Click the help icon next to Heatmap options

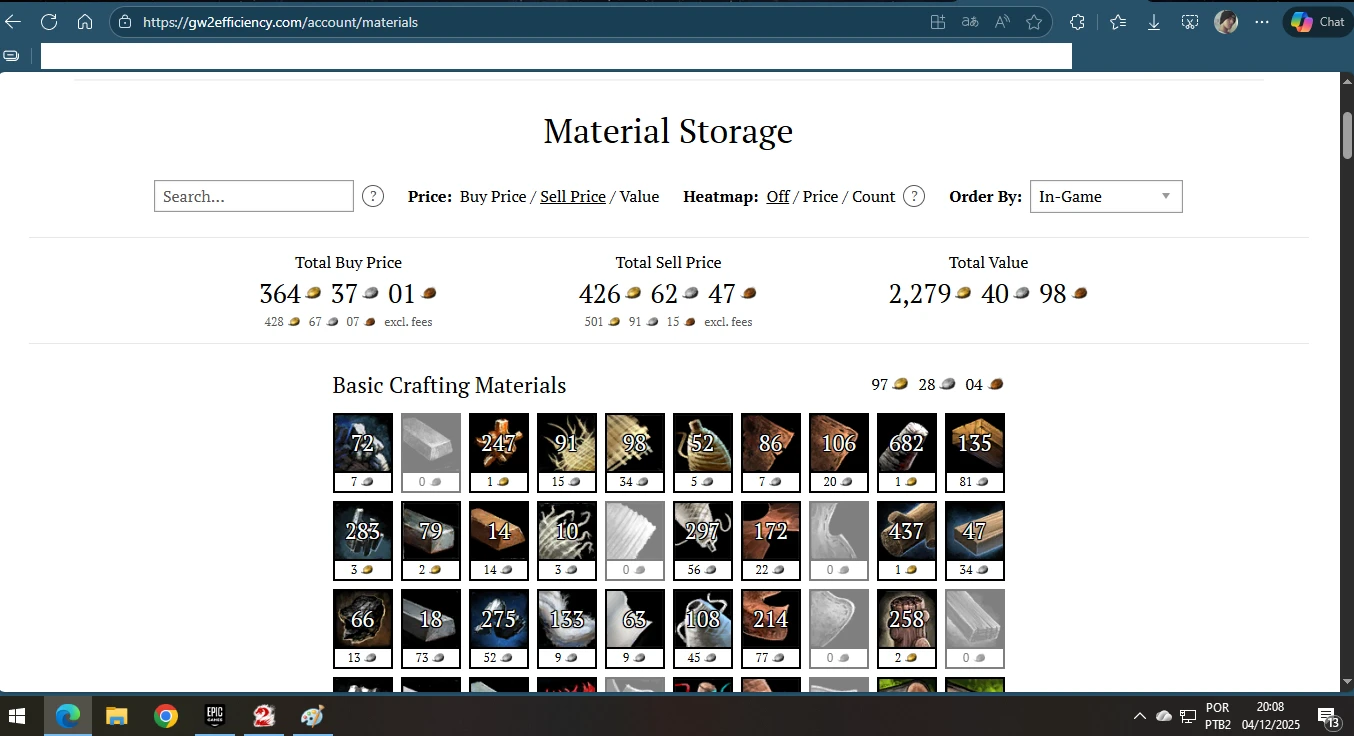914,196
